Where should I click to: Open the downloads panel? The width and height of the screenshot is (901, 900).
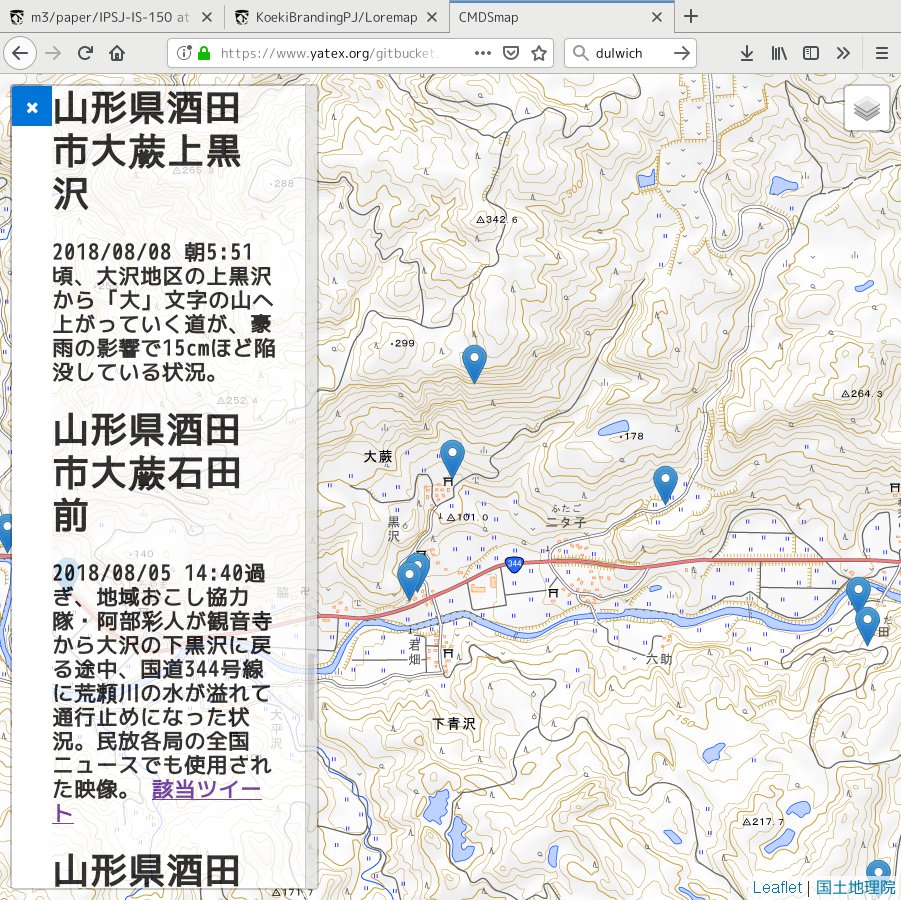pyautogui.click(x=746, y=54)
